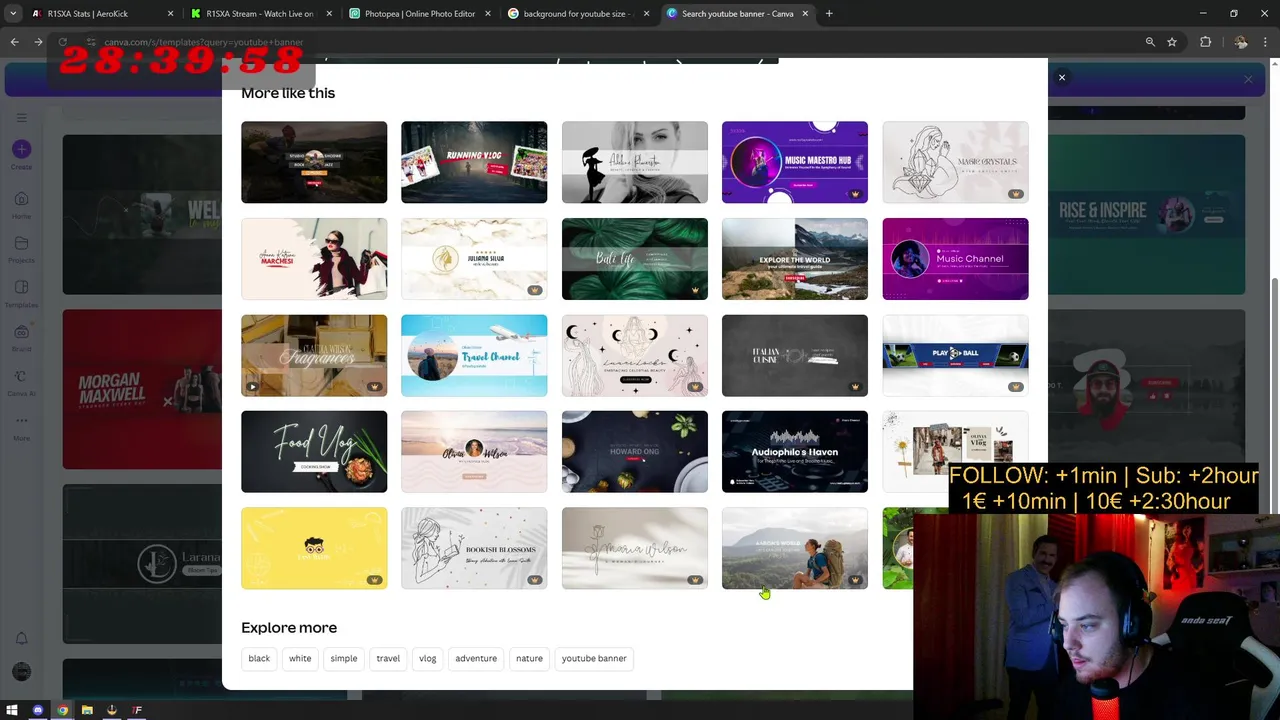1280x720 pixels.
Task: Open the Audiophile's Haven template
Action: [x=795, y=452]
